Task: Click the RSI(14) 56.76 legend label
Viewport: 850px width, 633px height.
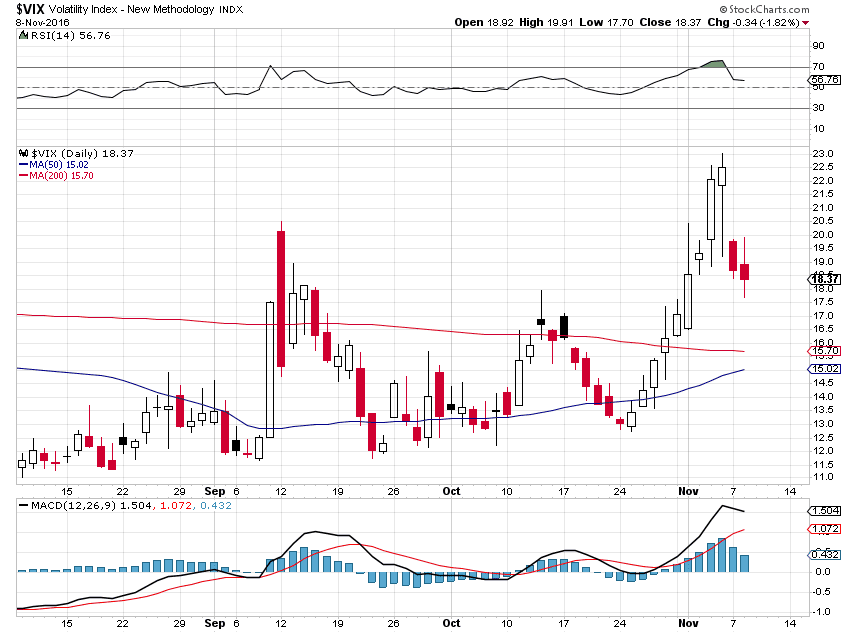Action: tap(70, 36)
